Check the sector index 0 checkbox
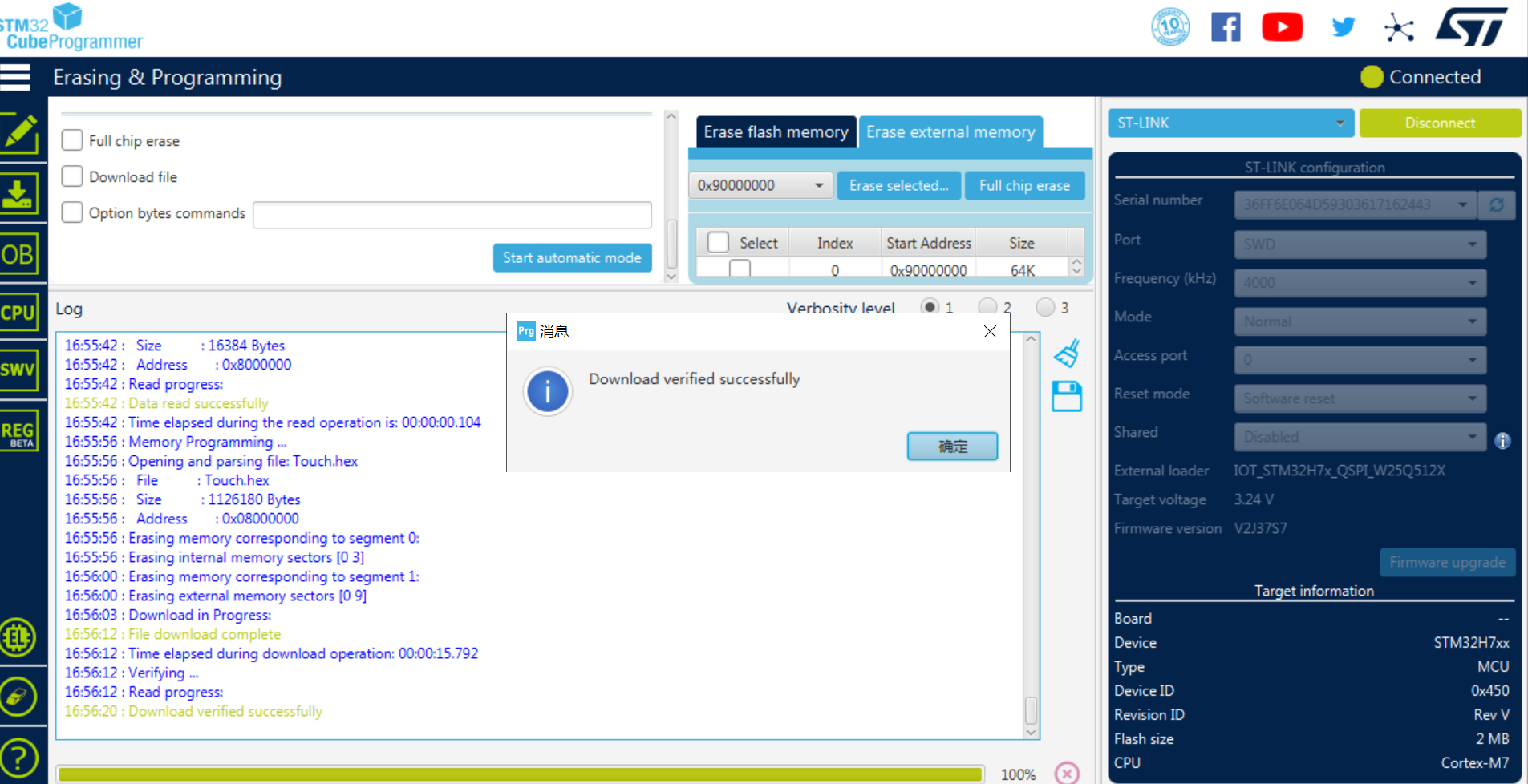 (740, 269)
